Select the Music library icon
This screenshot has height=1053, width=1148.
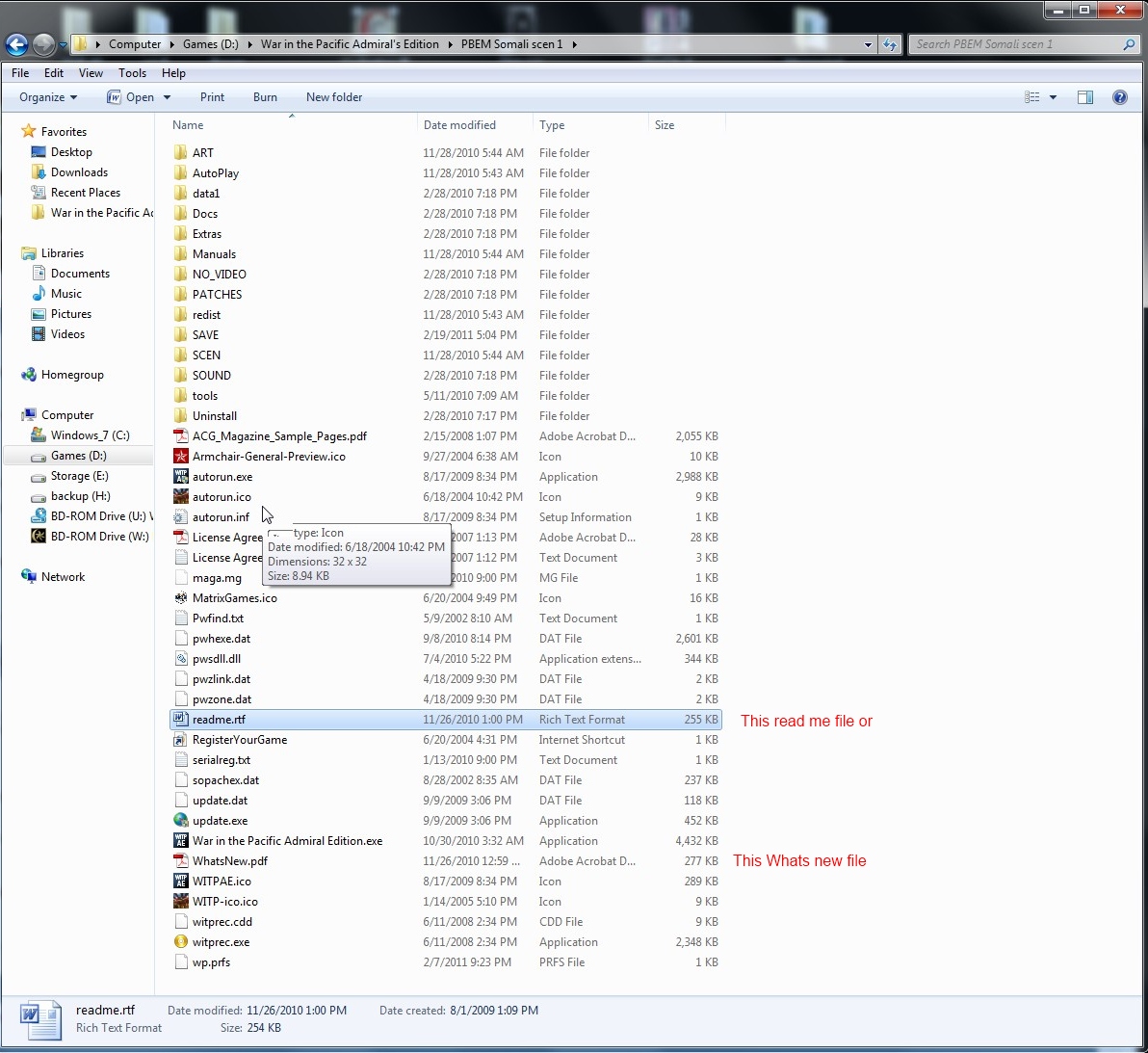[x=39, y=294]
